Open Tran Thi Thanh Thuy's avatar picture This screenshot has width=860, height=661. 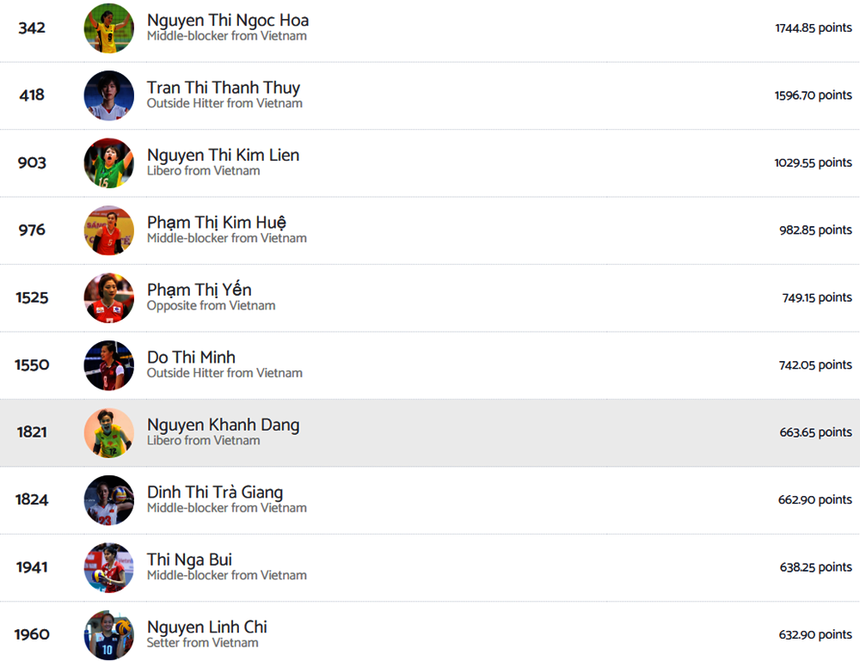[109, 95]
